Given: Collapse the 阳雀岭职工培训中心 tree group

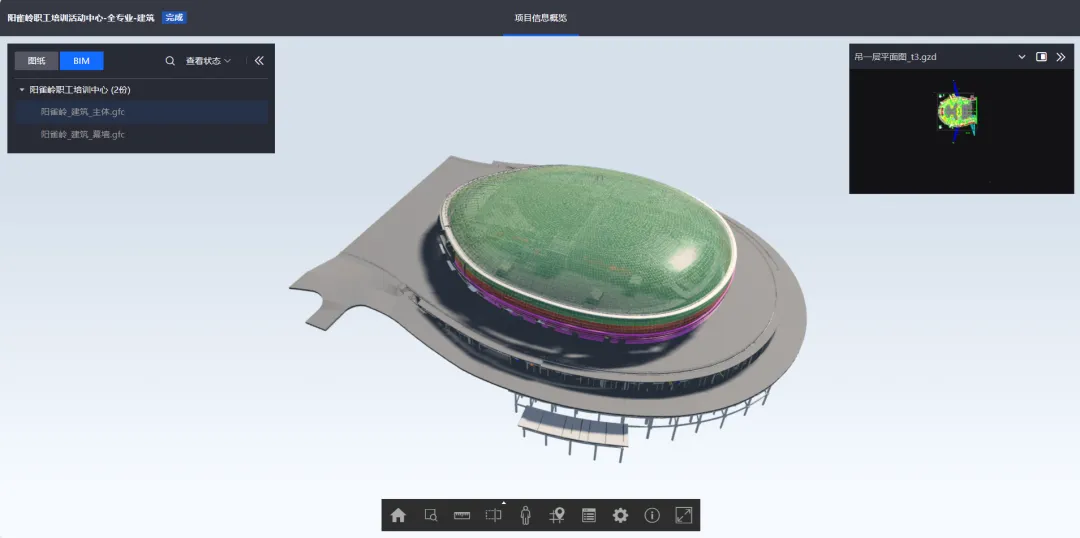Looking at the screenshot, I should 22,90.
